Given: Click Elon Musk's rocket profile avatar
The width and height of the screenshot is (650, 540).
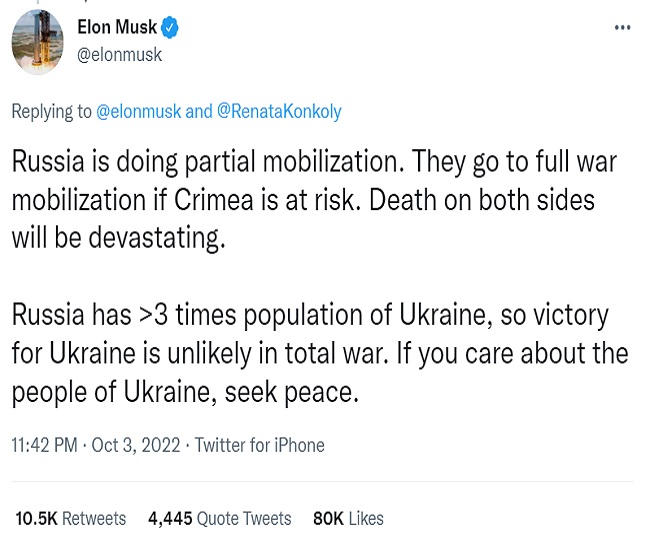Looking at the screenshot, I should coord(37,41).
